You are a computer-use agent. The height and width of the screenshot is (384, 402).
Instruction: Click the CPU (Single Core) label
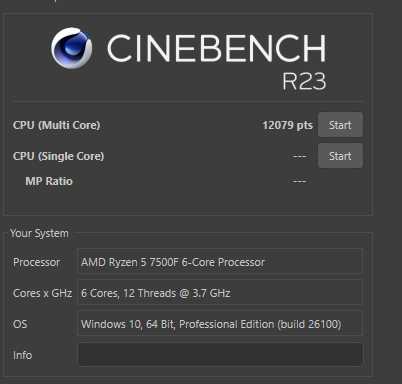point(58,156)
